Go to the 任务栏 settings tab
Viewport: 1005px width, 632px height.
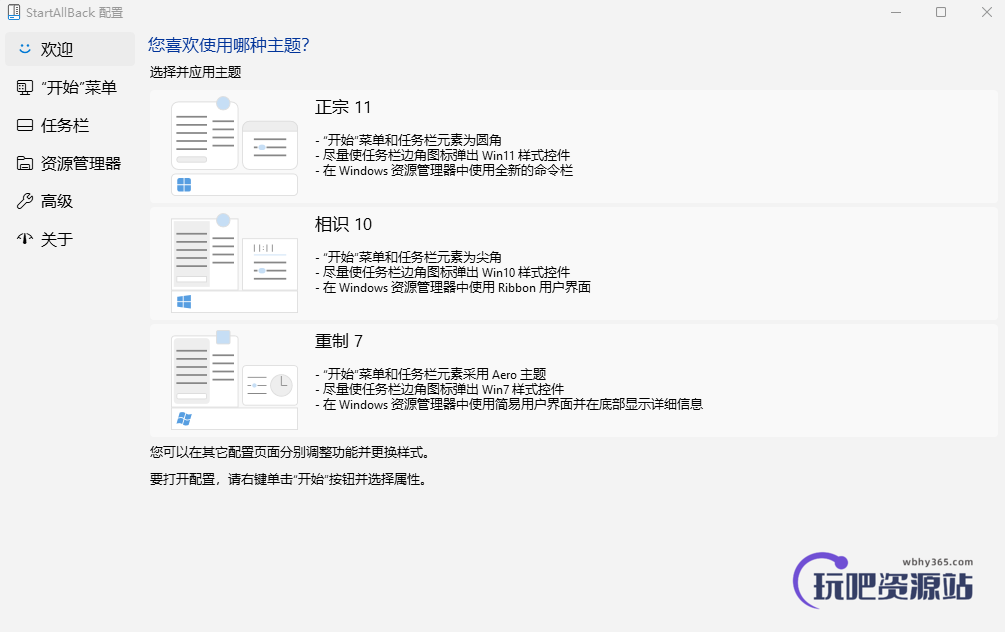[70, 125]
